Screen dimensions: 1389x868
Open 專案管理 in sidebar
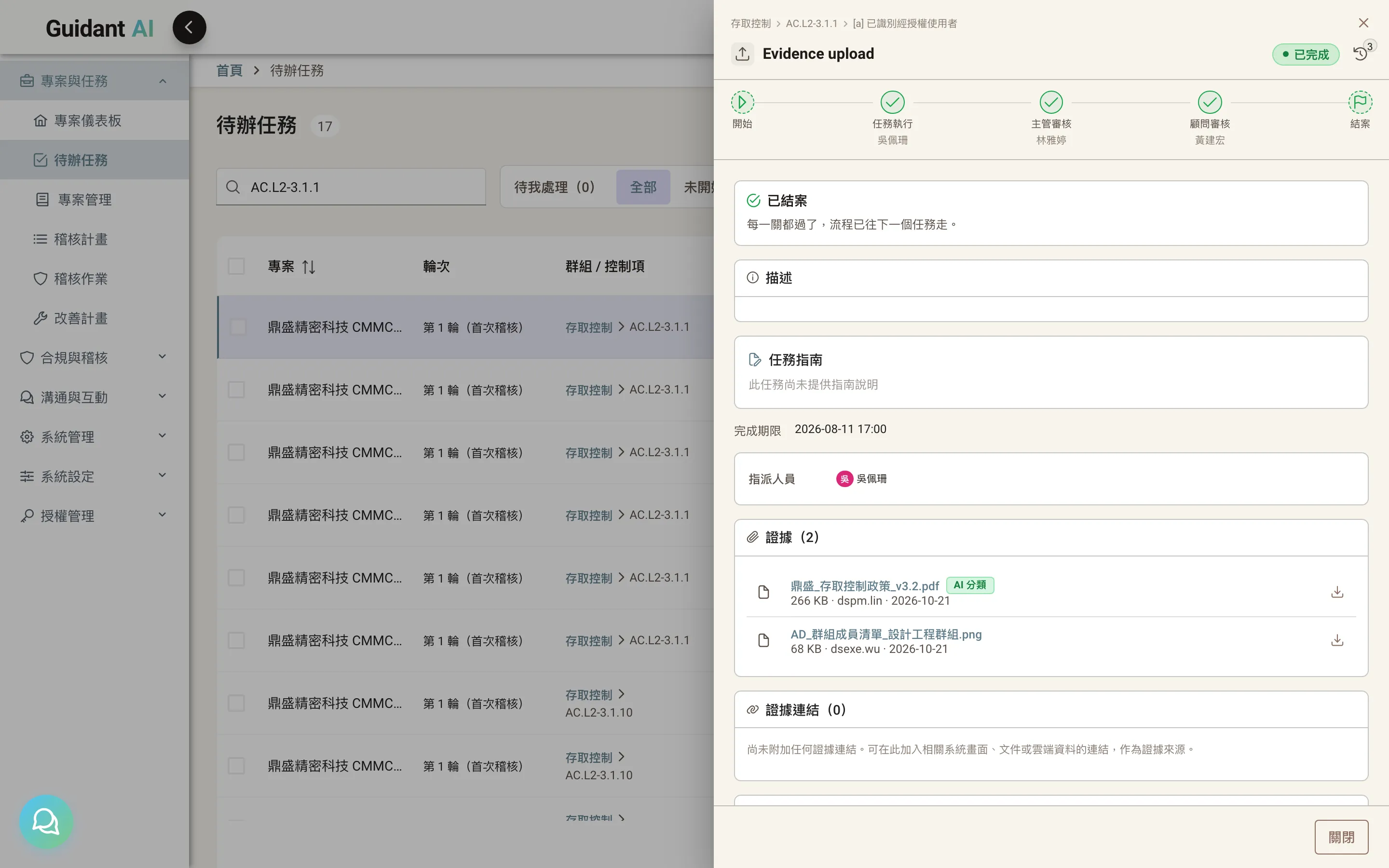tap(94, 200)
